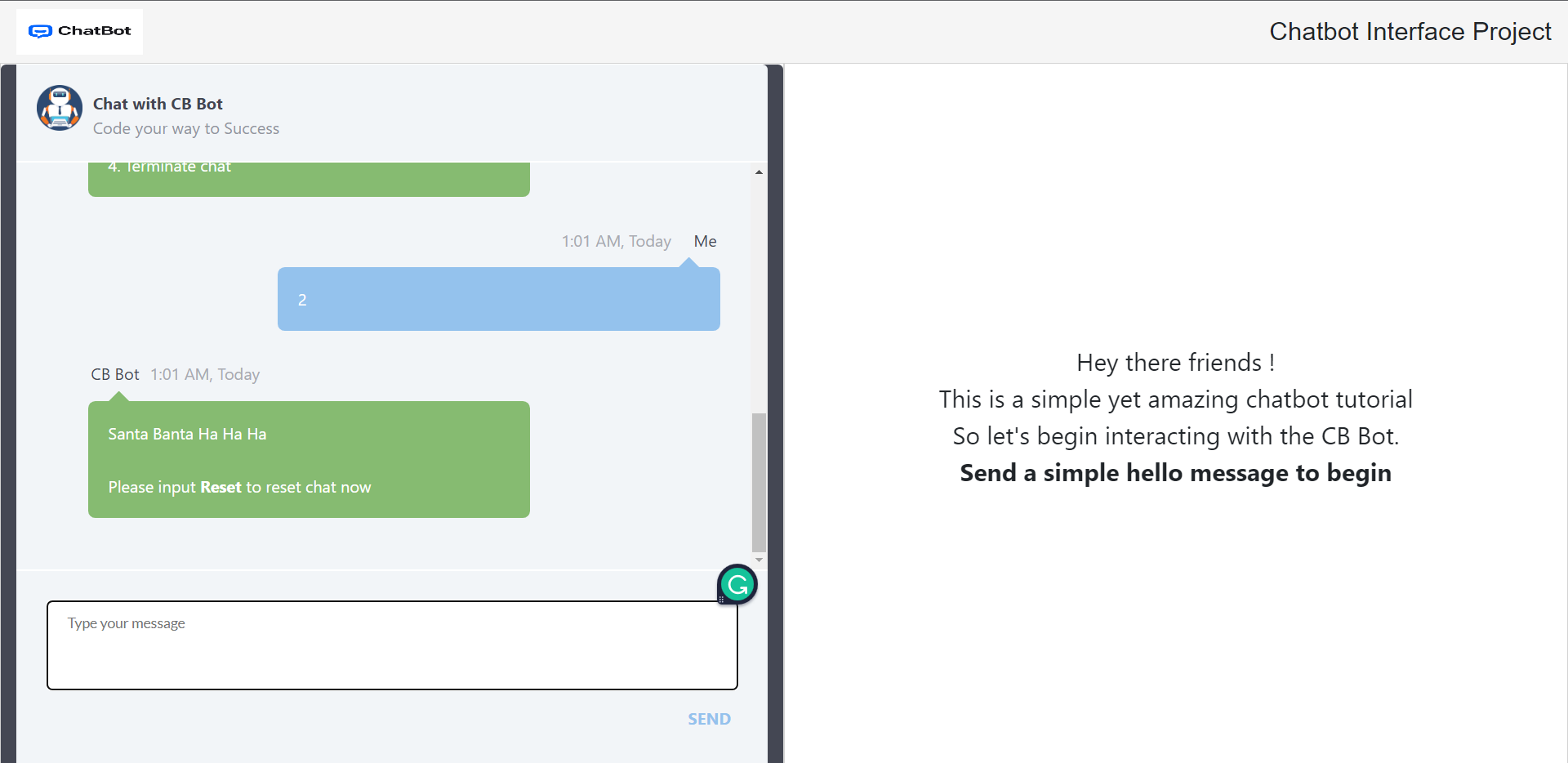Select the Chat with CB Bot title

tap(157, 103)
